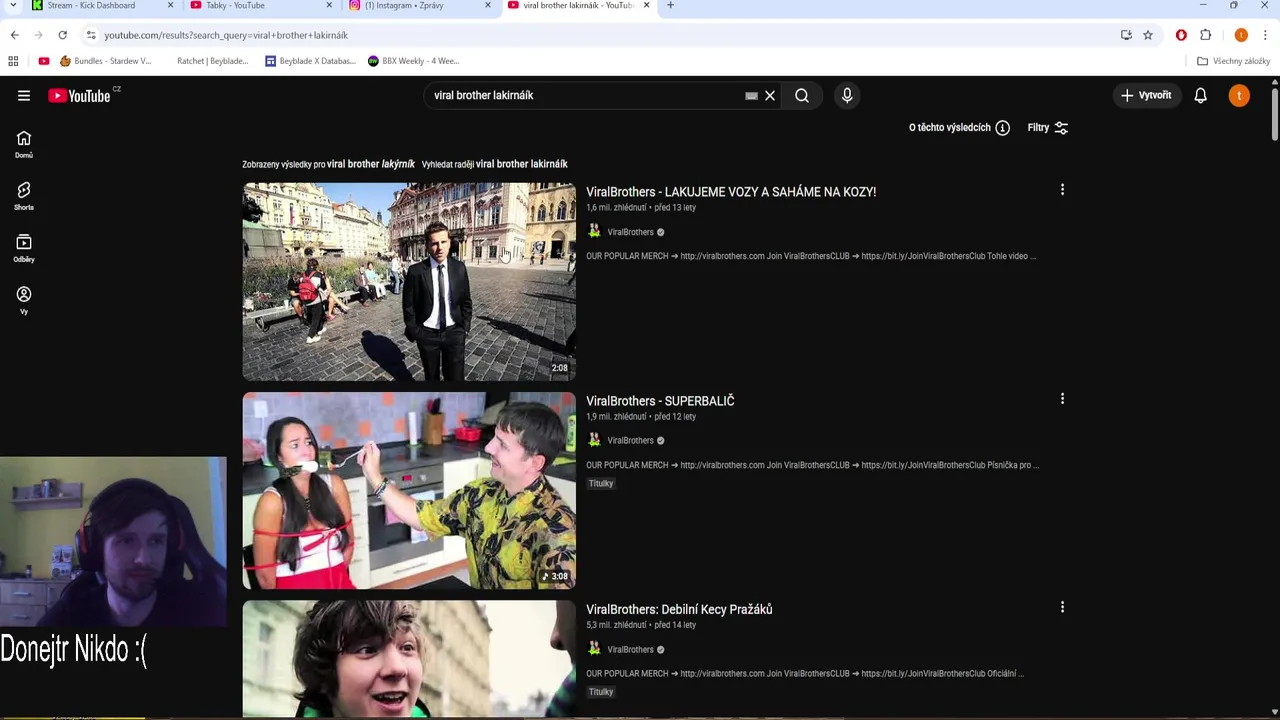Open Domů in the left sidebar
The height and width of the screenshot is (720, 1280).
tap(24, 144)
